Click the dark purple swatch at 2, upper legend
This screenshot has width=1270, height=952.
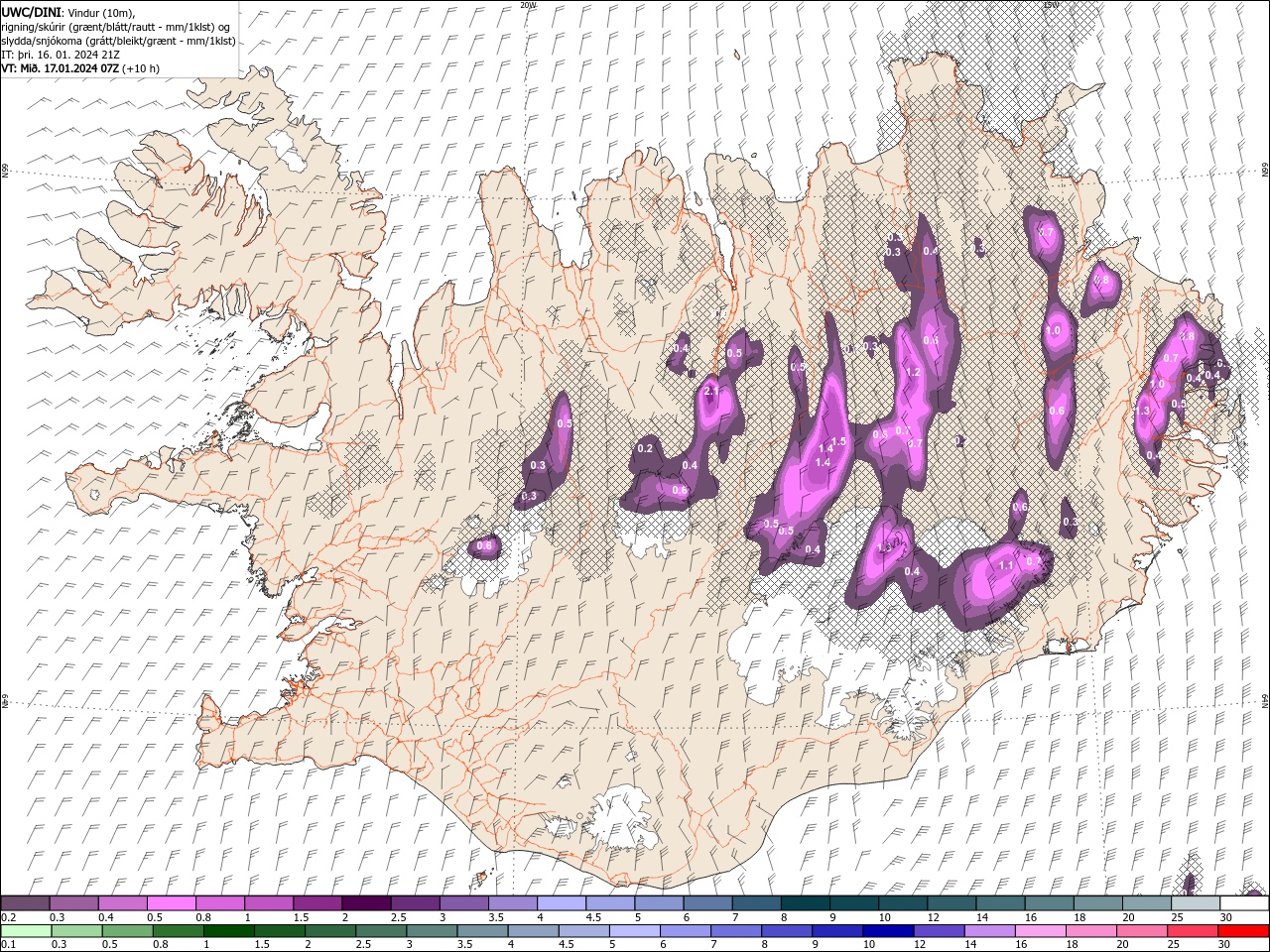[366, 903]
